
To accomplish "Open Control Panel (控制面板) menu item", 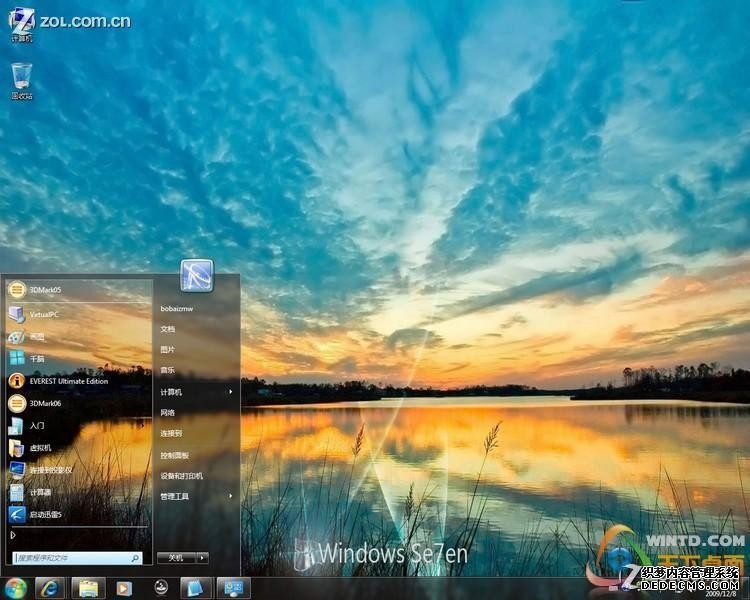I will click(174, 455).
